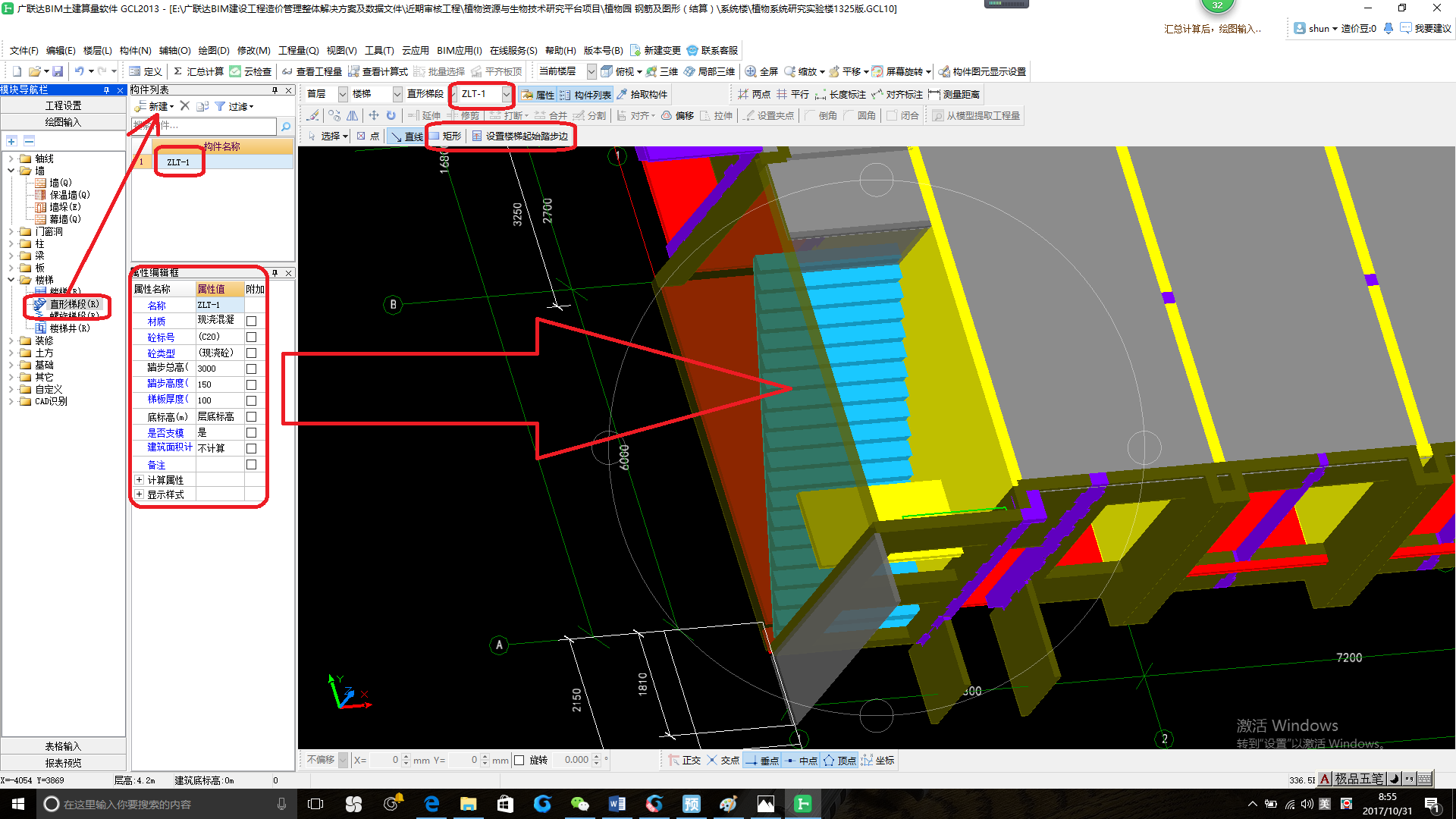Check the 梯板厚度 additional checkbox
1456x819 pixels.
[x=252, y=401]
